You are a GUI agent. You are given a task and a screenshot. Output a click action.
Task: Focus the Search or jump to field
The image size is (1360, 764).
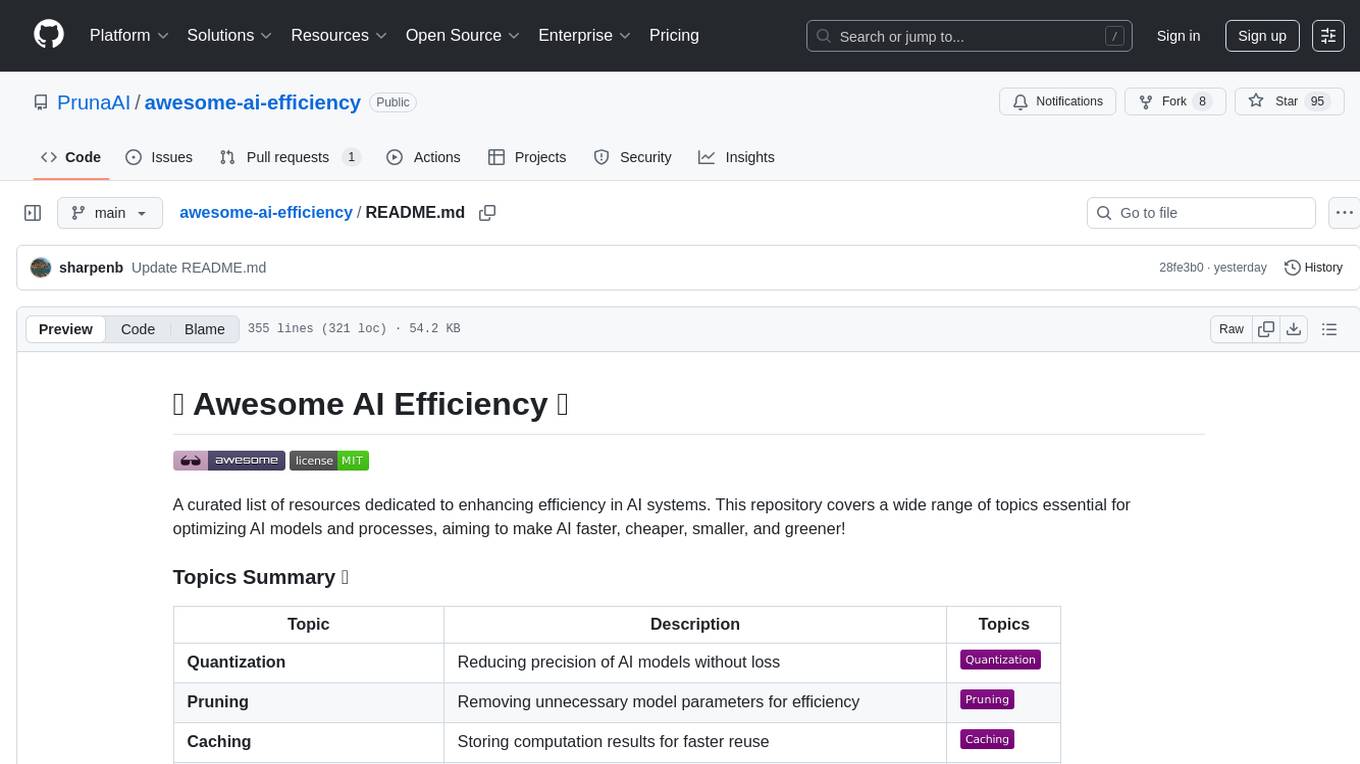coord(970,36)
